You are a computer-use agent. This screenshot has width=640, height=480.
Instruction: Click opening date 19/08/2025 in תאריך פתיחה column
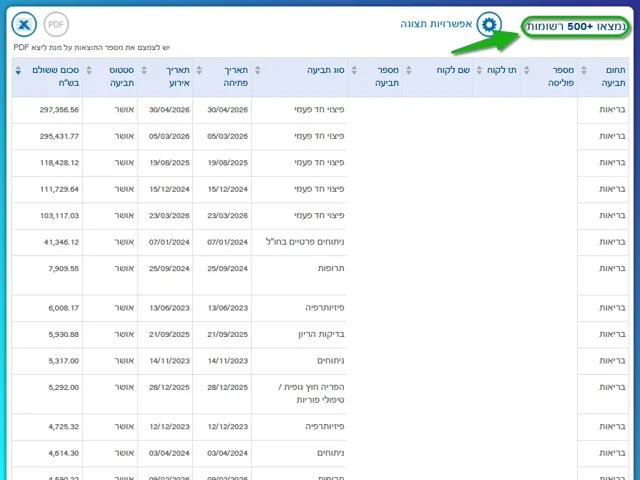click(227, 163)
